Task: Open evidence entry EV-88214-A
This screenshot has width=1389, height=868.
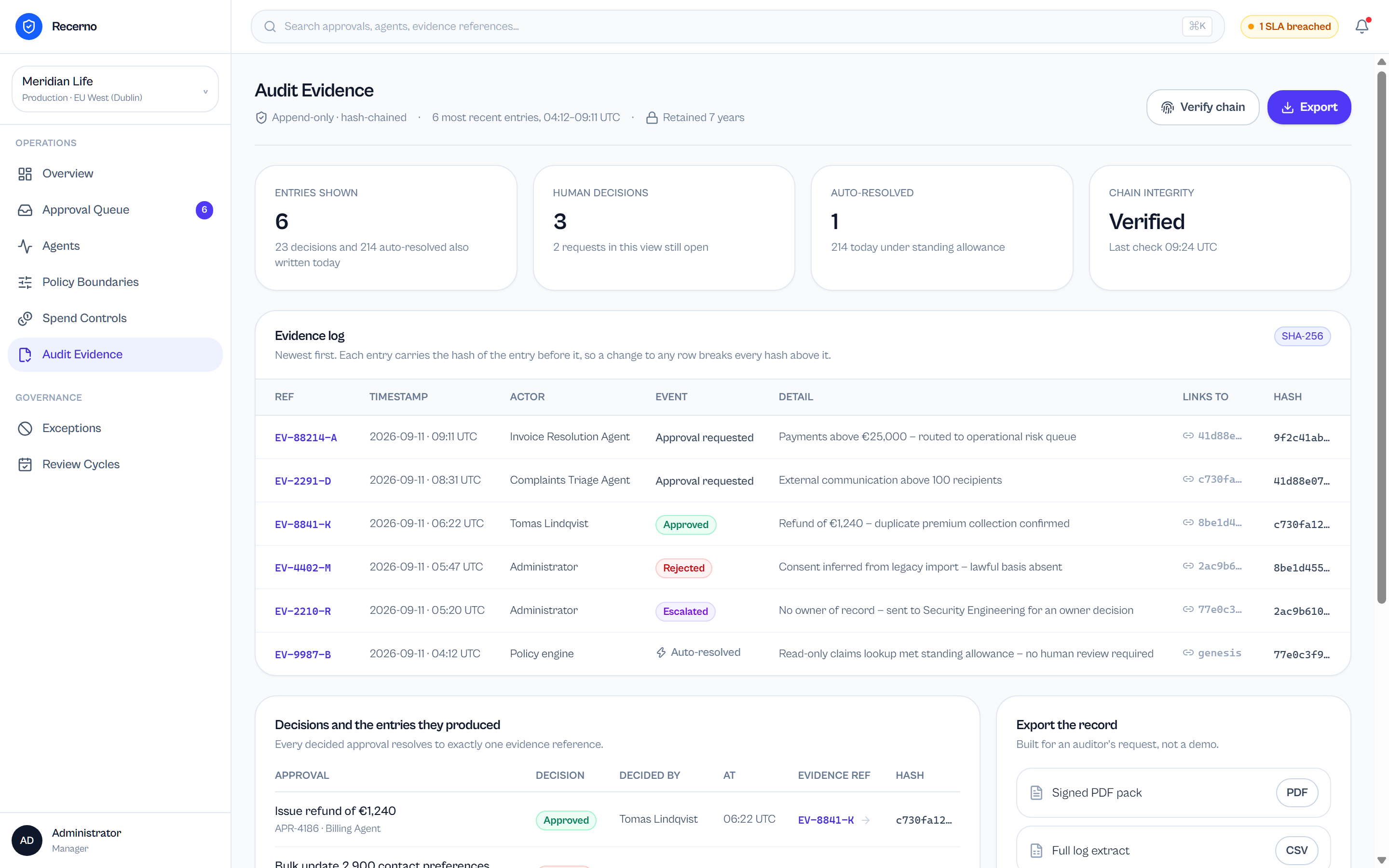Action: [306, 437]
